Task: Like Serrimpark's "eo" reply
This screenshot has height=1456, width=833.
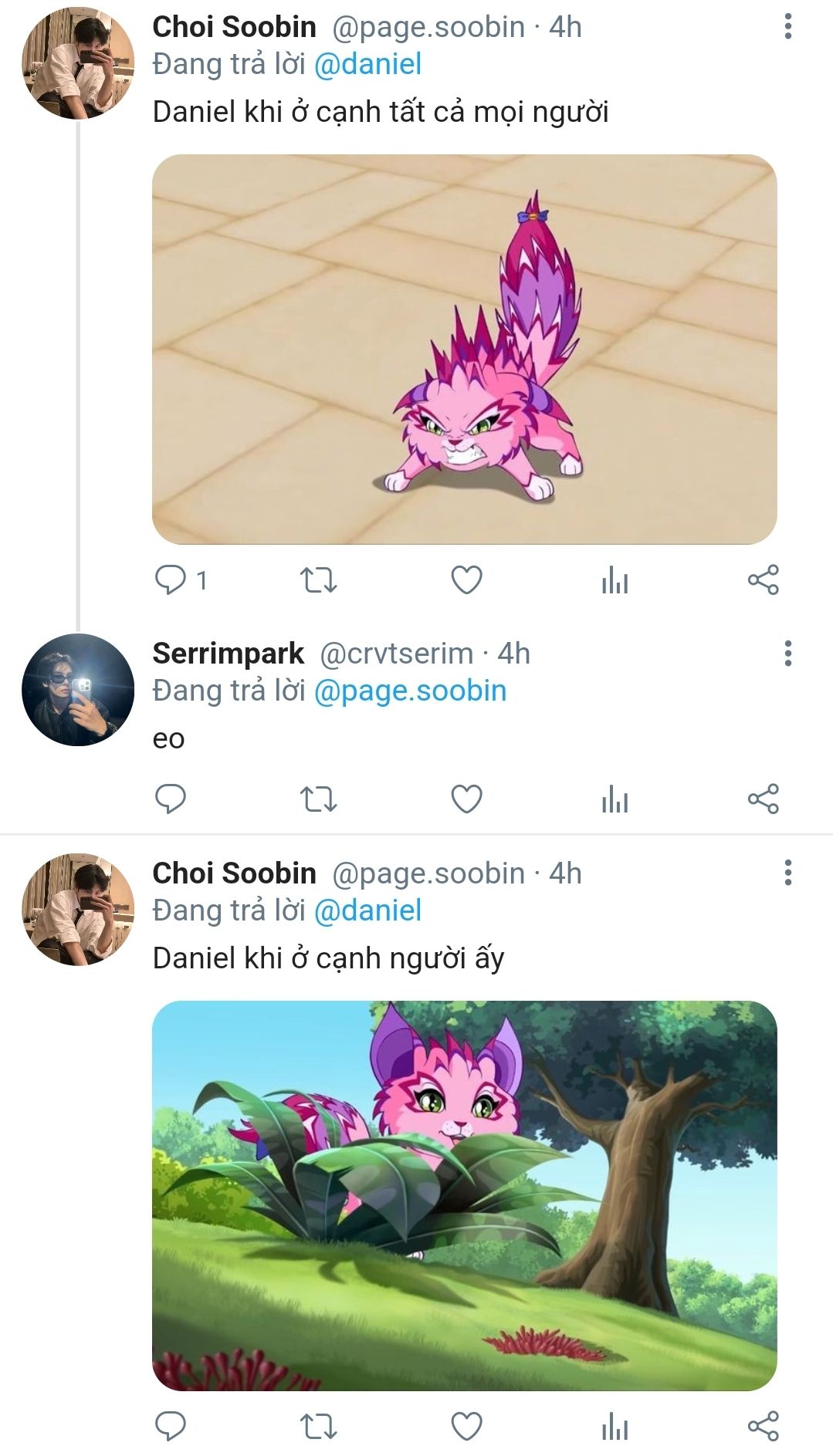Action: pyautogui.click(x=466, y=799)
